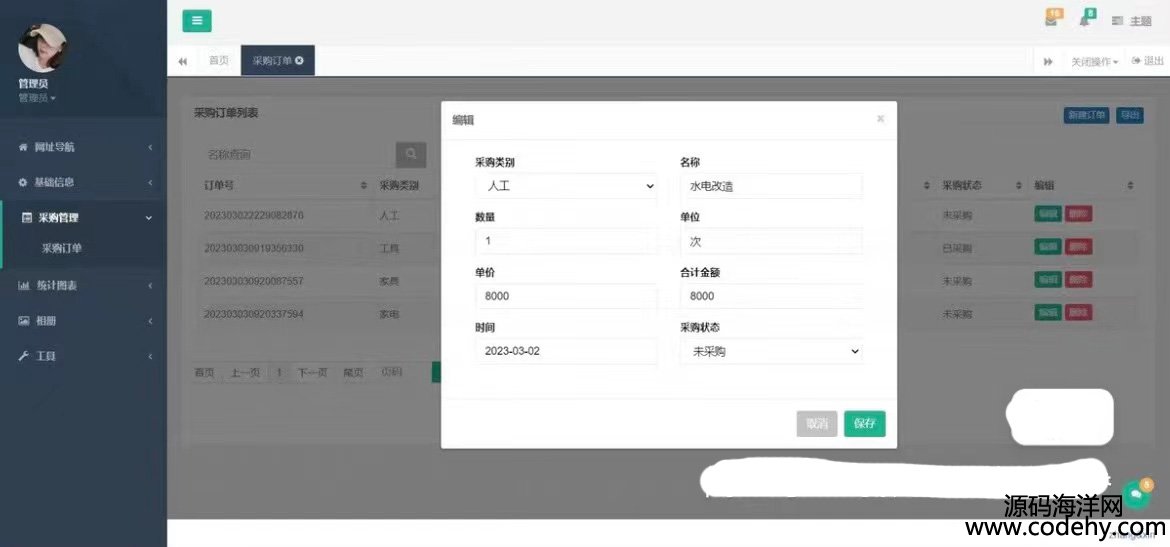Image resolution: width=1170 pixels, height=547 pixels.
Task: Close the 编辑 dialog with the x
Action: 880,119
